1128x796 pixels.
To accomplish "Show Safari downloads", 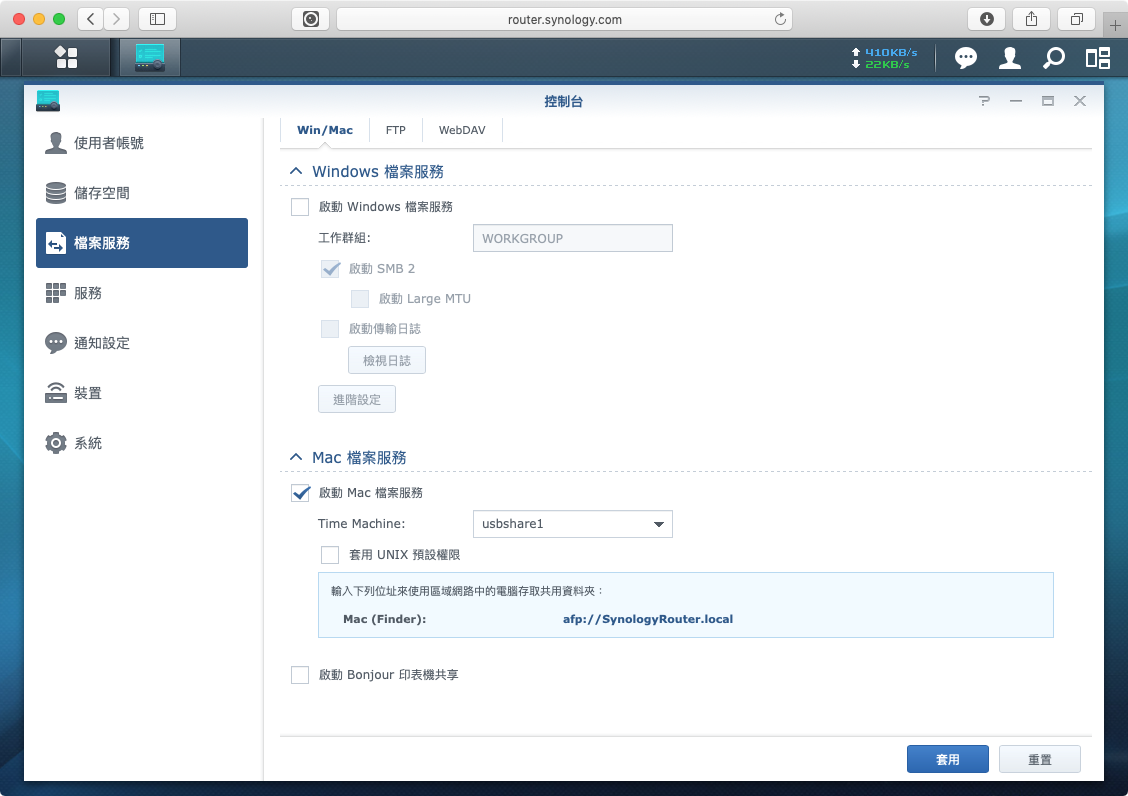I will point(986,19).
